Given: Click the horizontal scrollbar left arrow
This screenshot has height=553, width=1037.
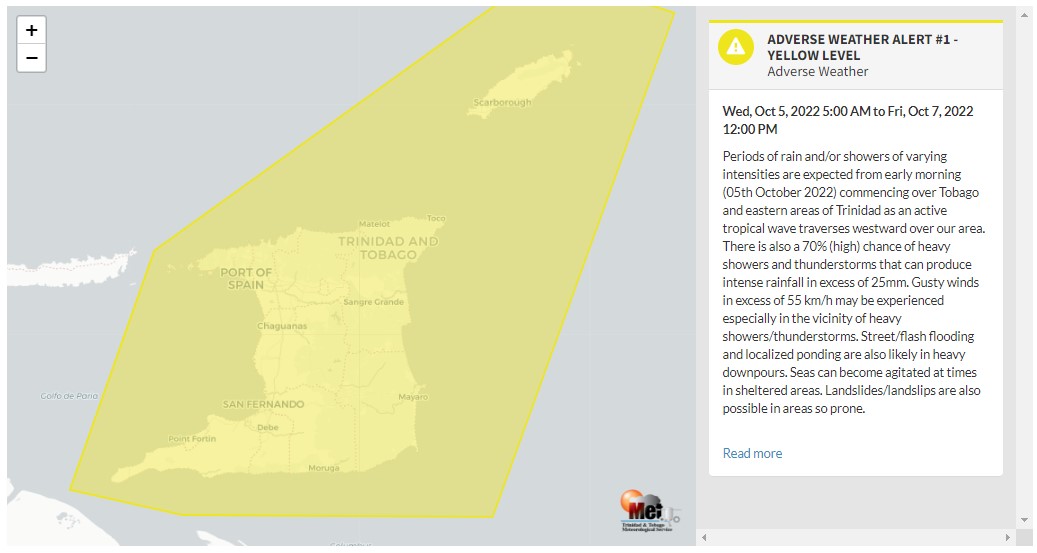Looking at the screenshot, I should point(704,537).
